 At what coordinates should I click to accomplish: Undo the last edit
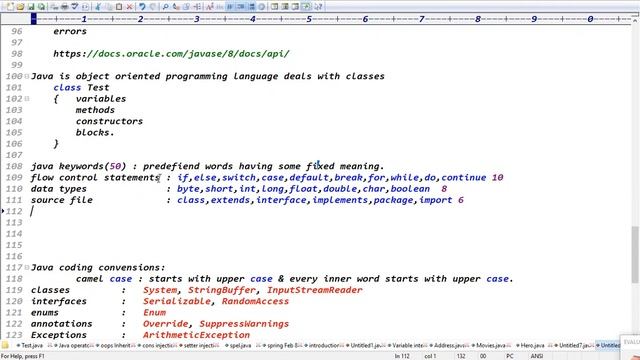pos(142,7)
